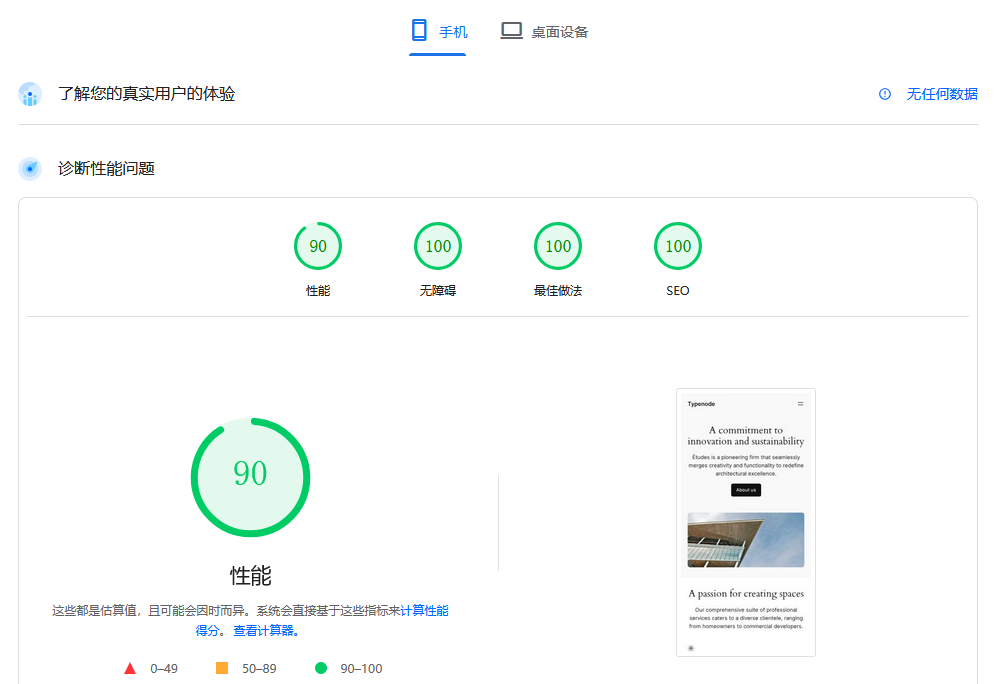Click the red triangle 0–49 legend icon
The image size is (996, 684).
pyautogui.click(x=130, y=668)
